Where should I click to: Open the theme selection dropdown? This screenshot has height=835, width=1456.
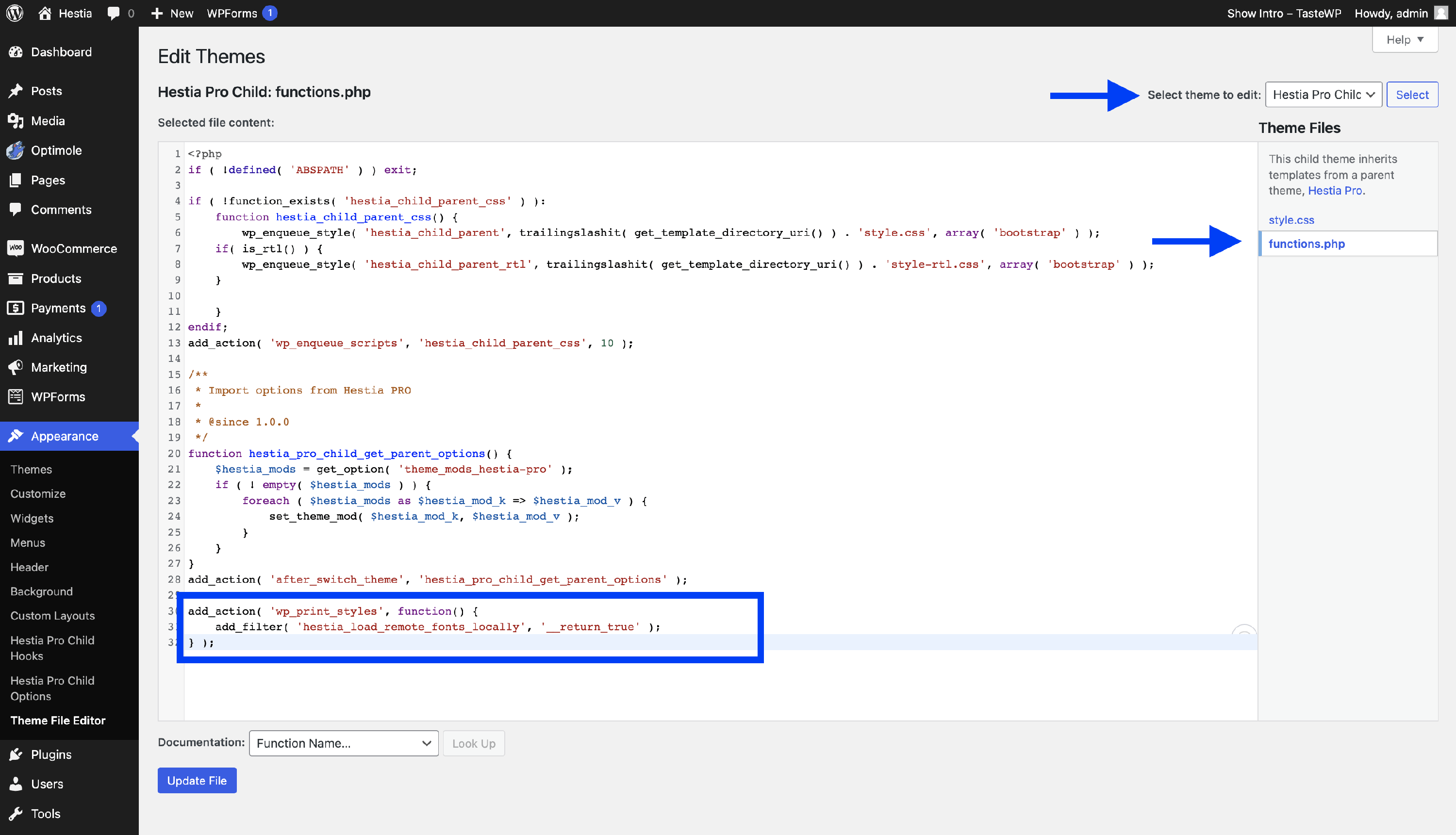[1323, 95]
